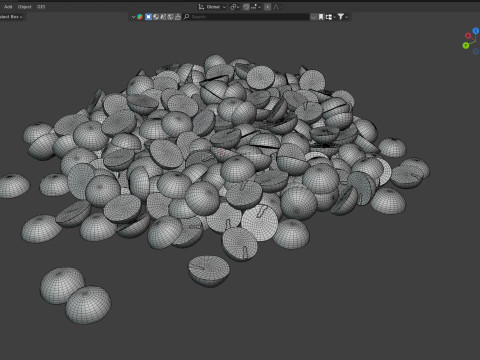Open the pivot point link dropdown
Screen dimensions: 480x360
point(235,7)
